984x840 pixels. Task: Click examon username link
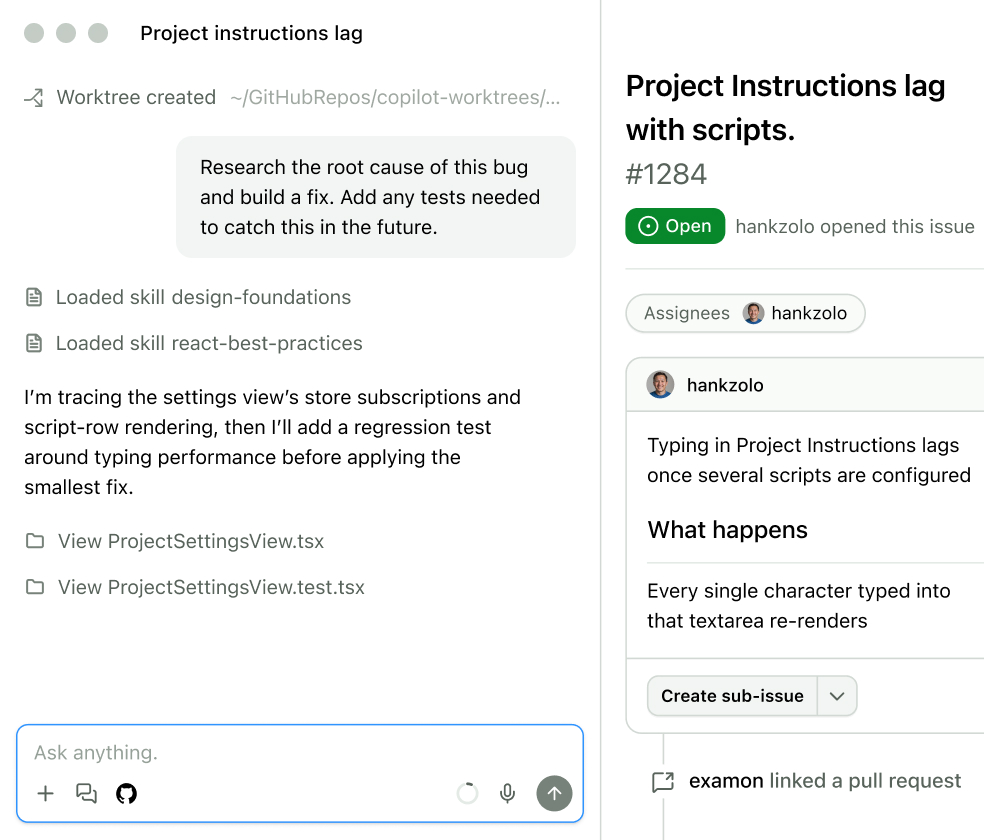[726, 781]
